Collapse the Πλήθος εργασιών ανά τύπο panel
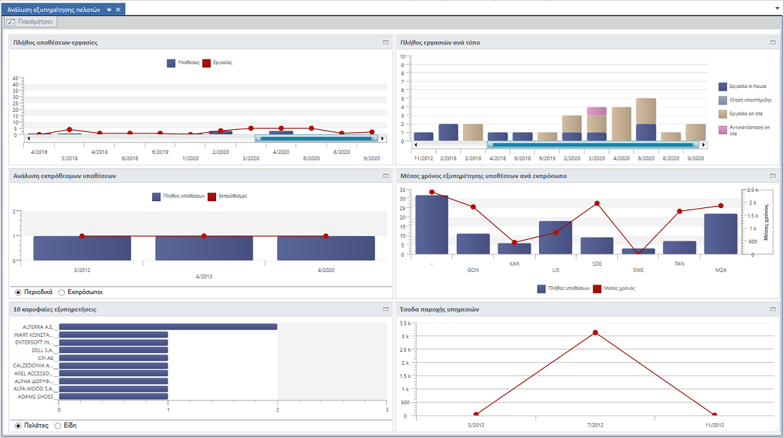The width and height of the screenshot is (784, 438). pos(772,42)
